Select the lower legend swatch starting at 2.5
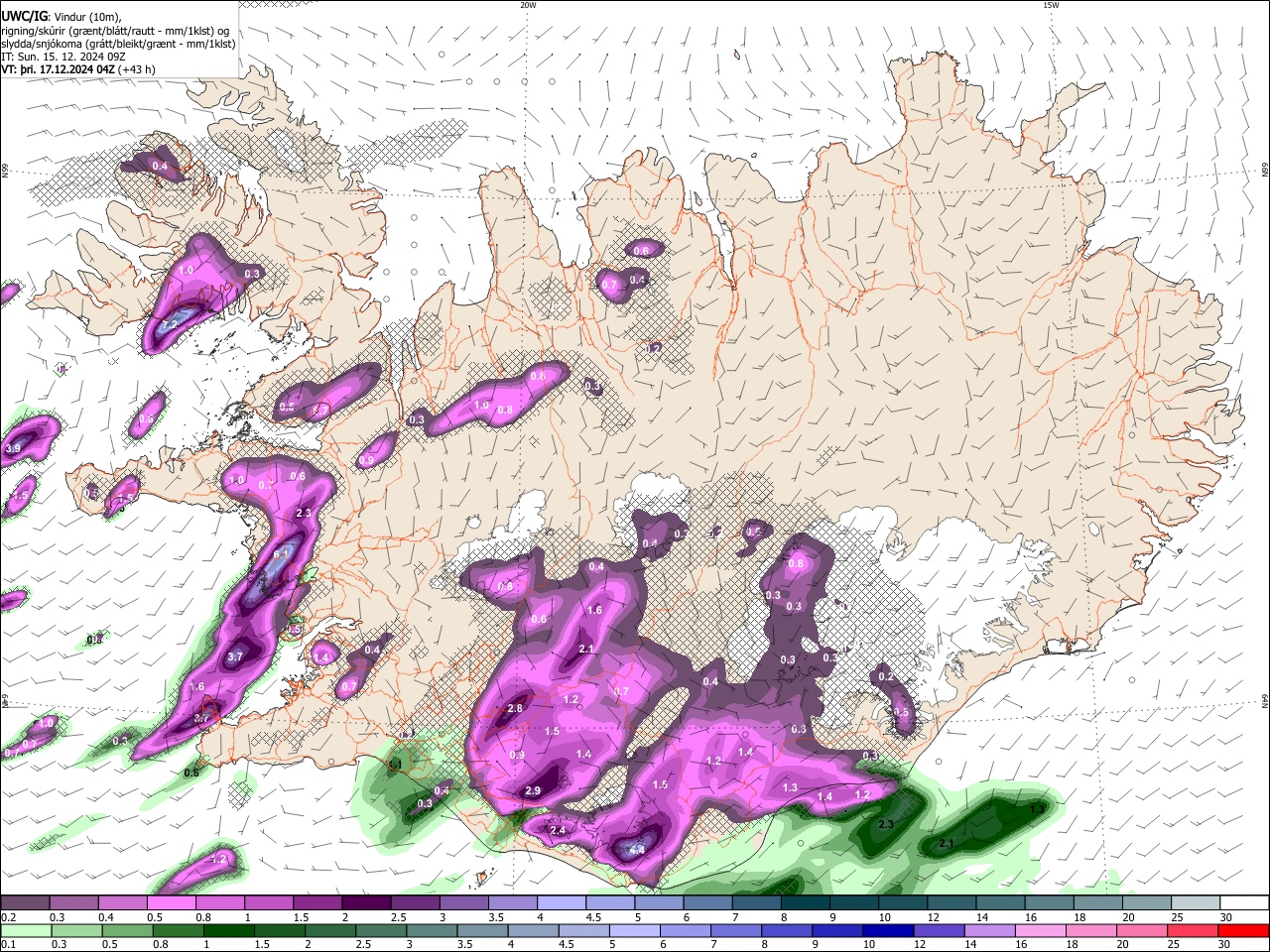Image resolution: width=1270 pixels, height=952 pixels. point(381,930)
